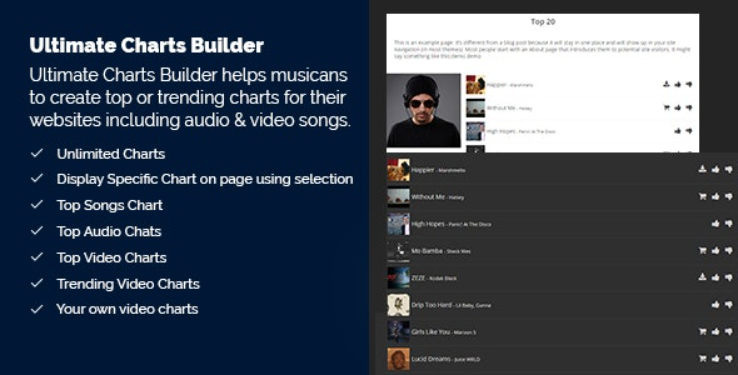The height and width of the screenshot is (375, 738).
Task: Download the ZEZE track
Action: [702, 278]
